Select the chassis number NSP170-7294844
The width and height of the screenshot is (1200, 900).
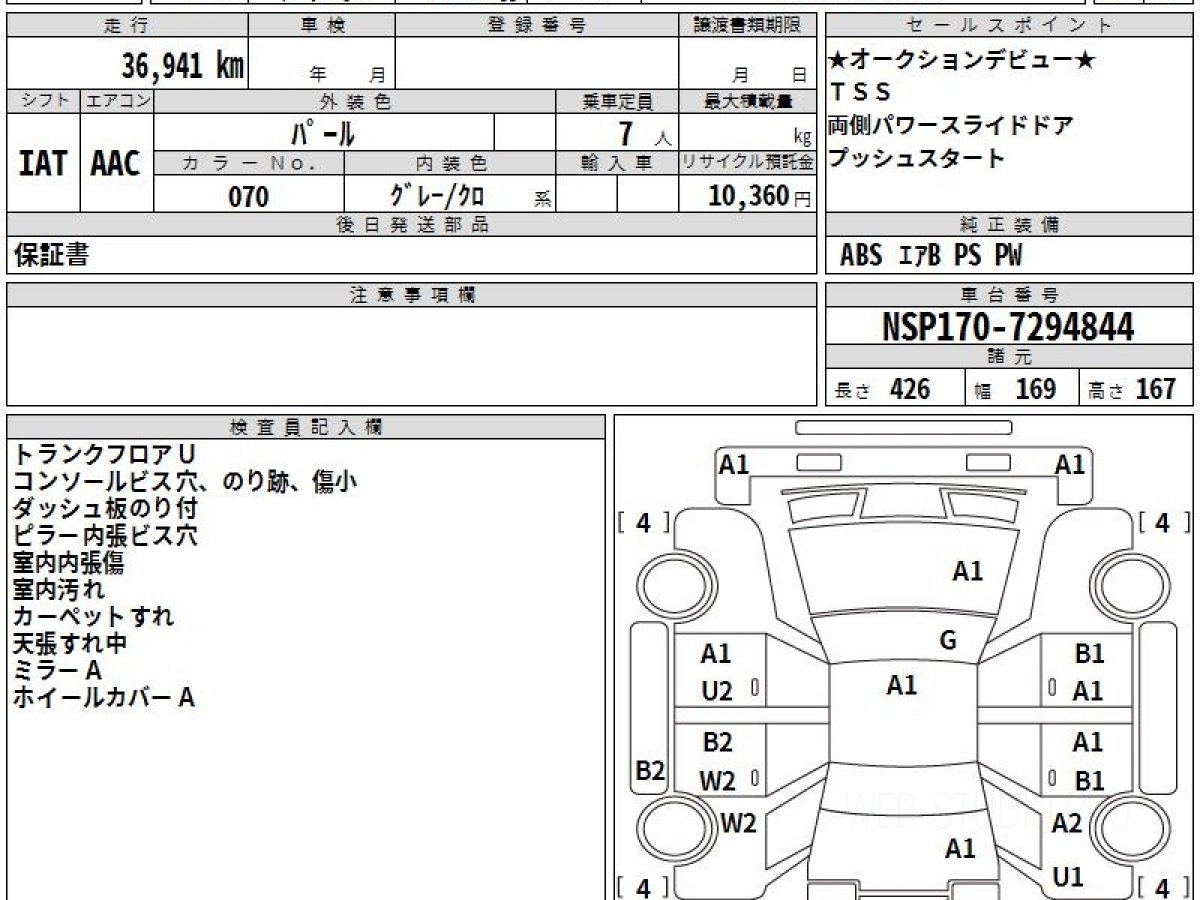[1009, 326]
